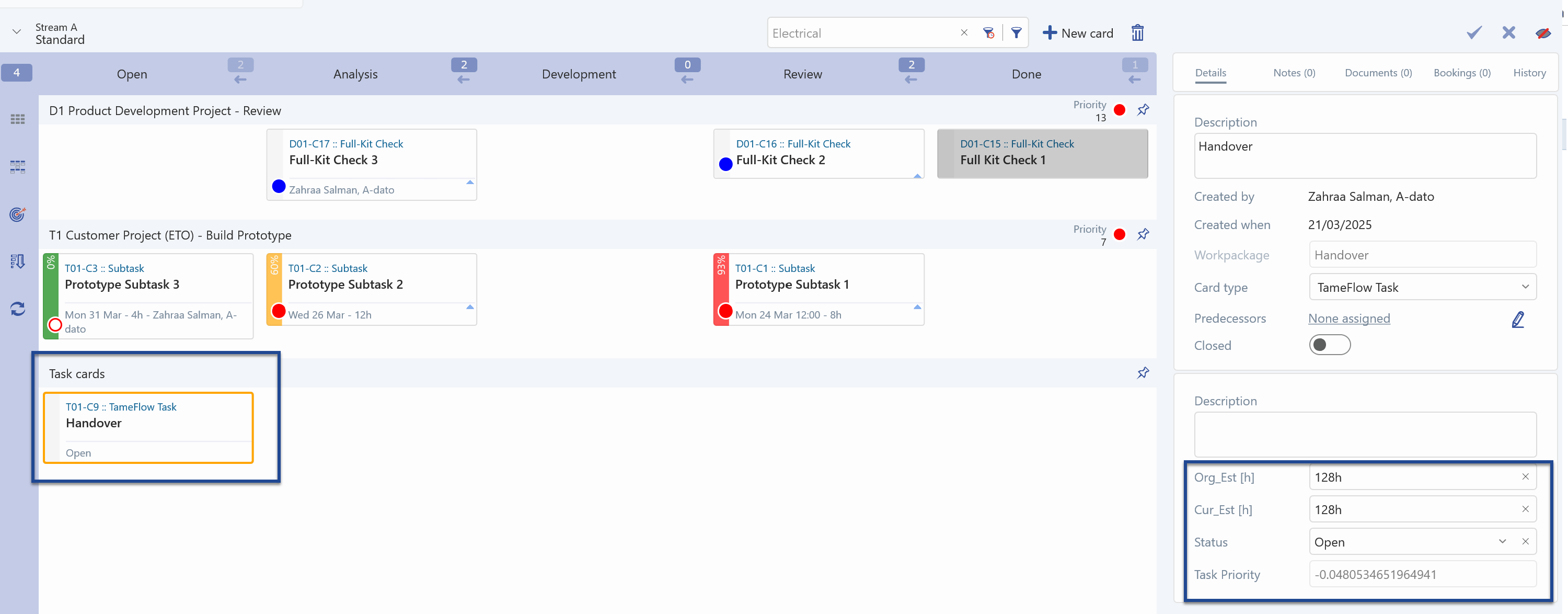Viewport: 1568px width, 614px height.
Task: Click the Review column header
Action: [x=802, y=74]
